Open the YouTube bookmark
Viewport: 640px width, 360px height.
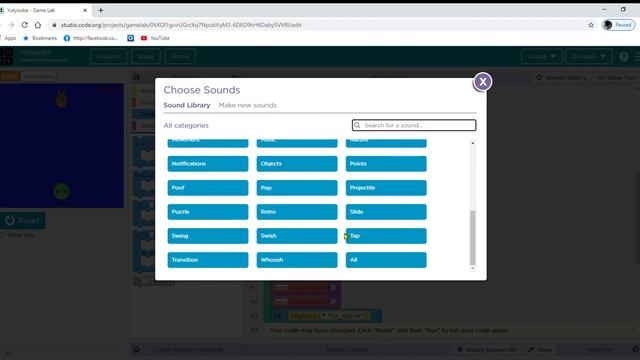click(155, 38)
